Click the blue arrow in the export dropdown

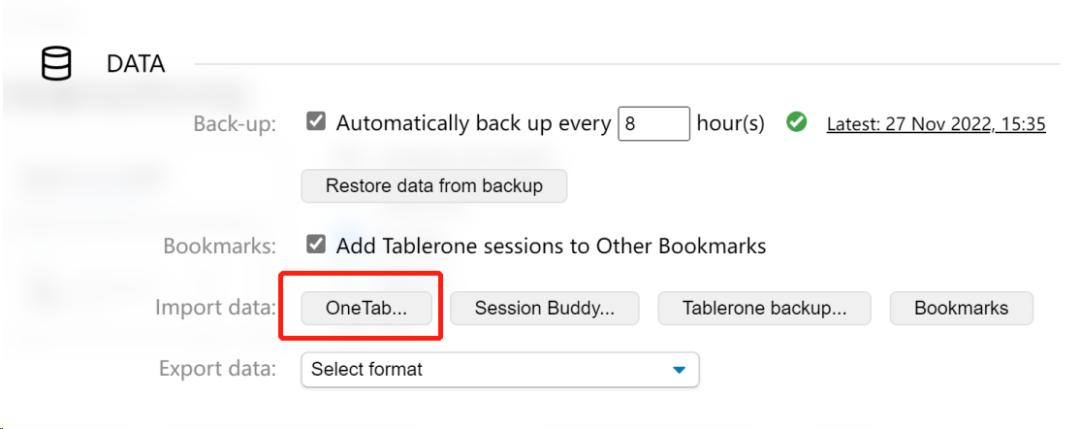(679, 370)
